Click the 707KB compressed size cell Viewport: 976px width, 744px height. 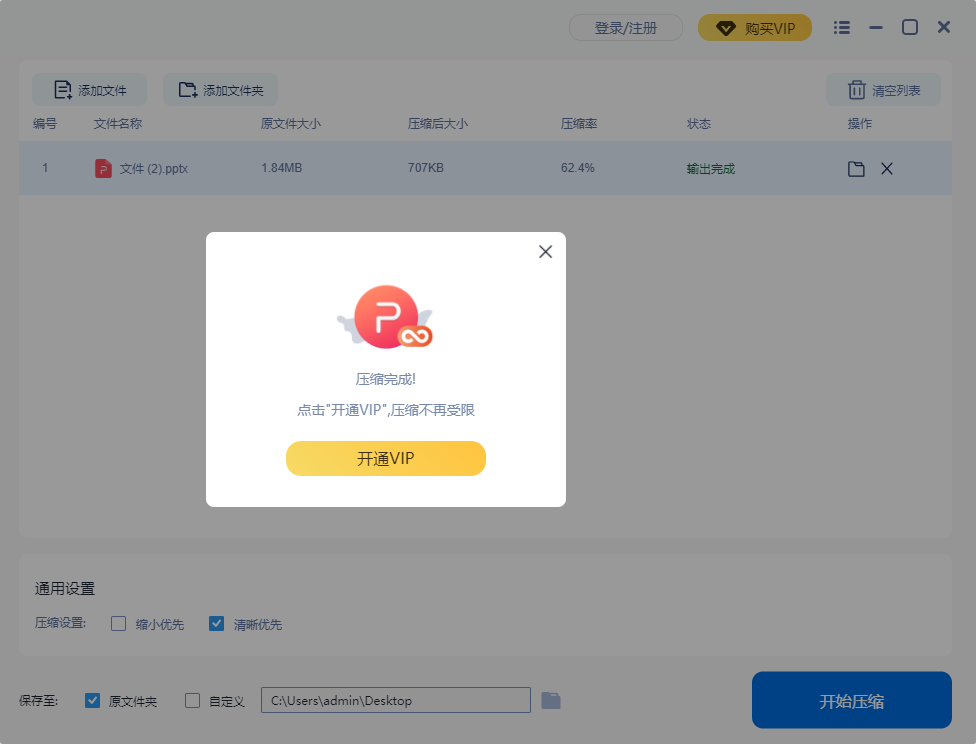tap(426, 168)
